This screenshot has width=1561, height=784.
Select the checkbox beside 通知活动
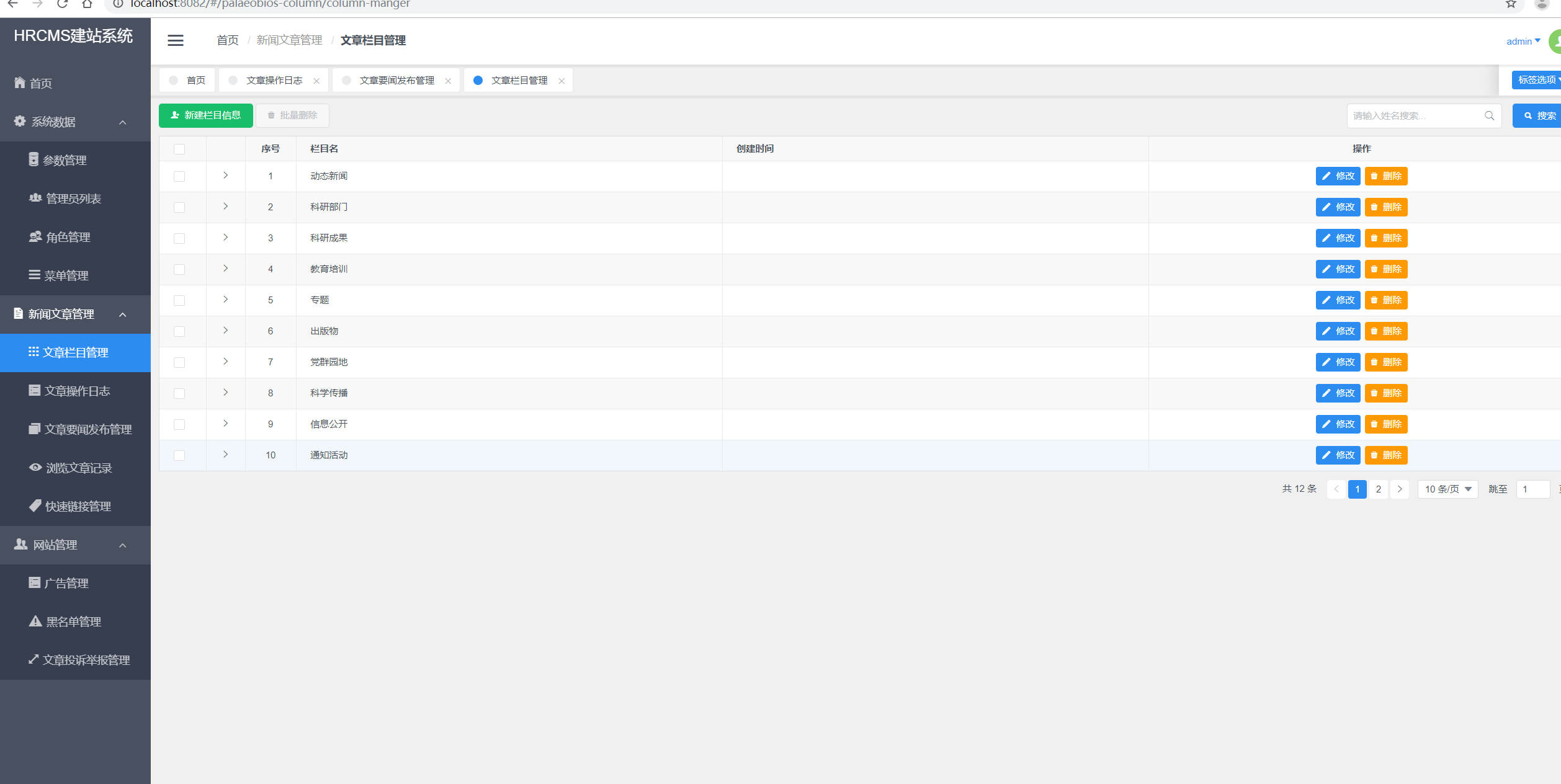click(x=179, y=455)
